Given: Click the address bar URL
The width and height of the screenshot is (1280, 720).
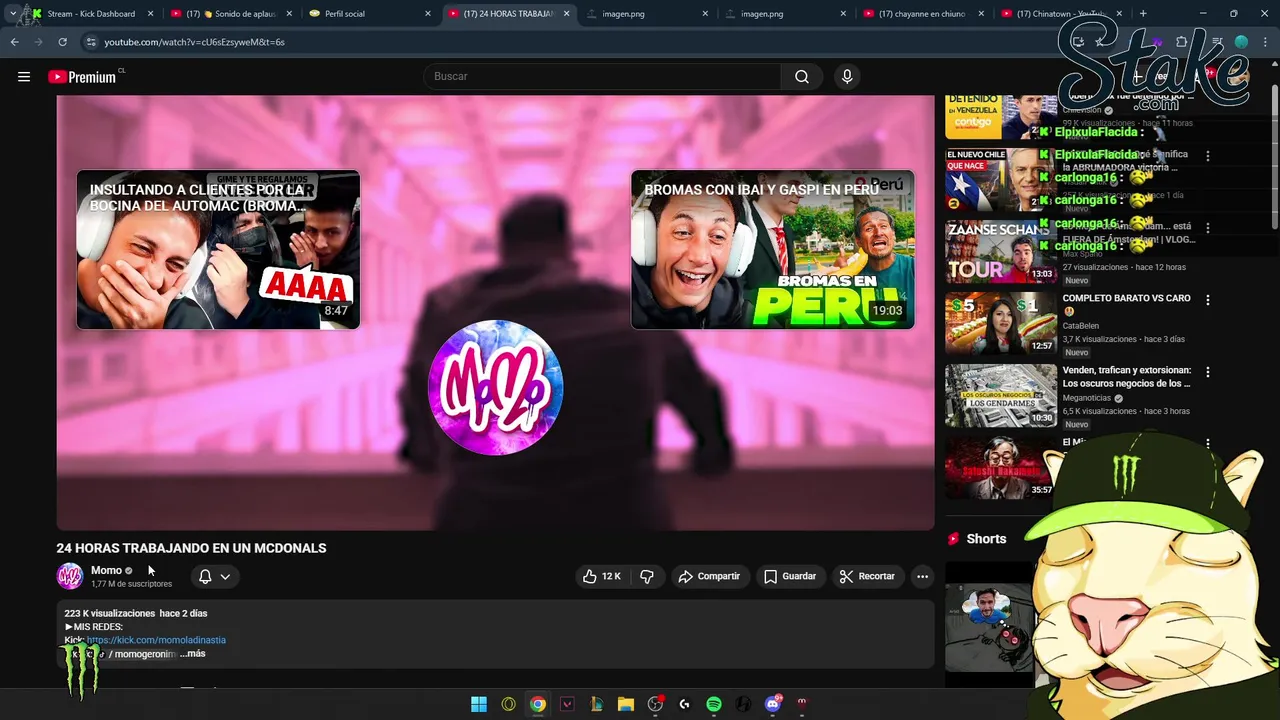Looking at the screenshot, I should 194,42.
